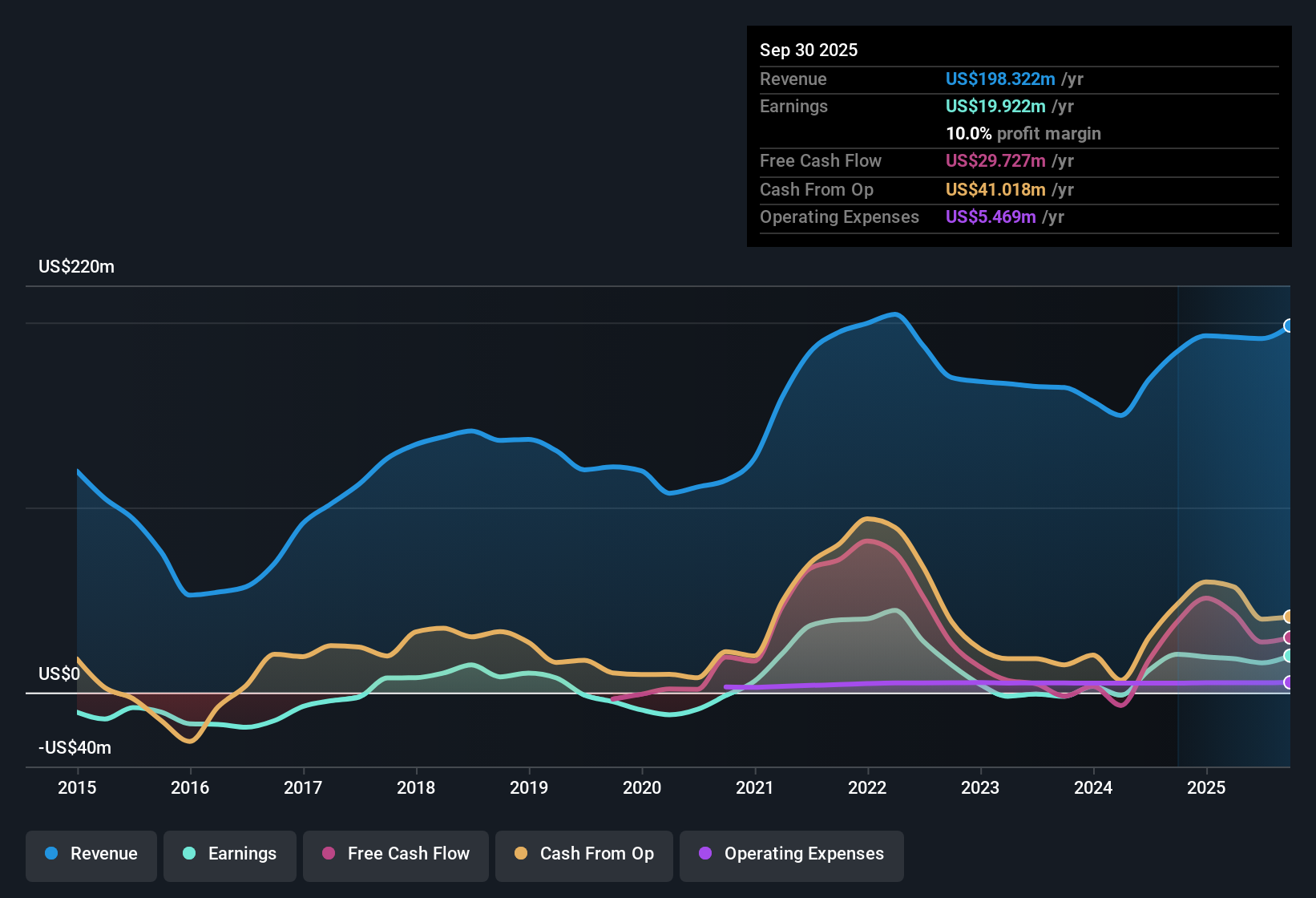Click the purple Operating Expenses legend dot

pos(706,855)
